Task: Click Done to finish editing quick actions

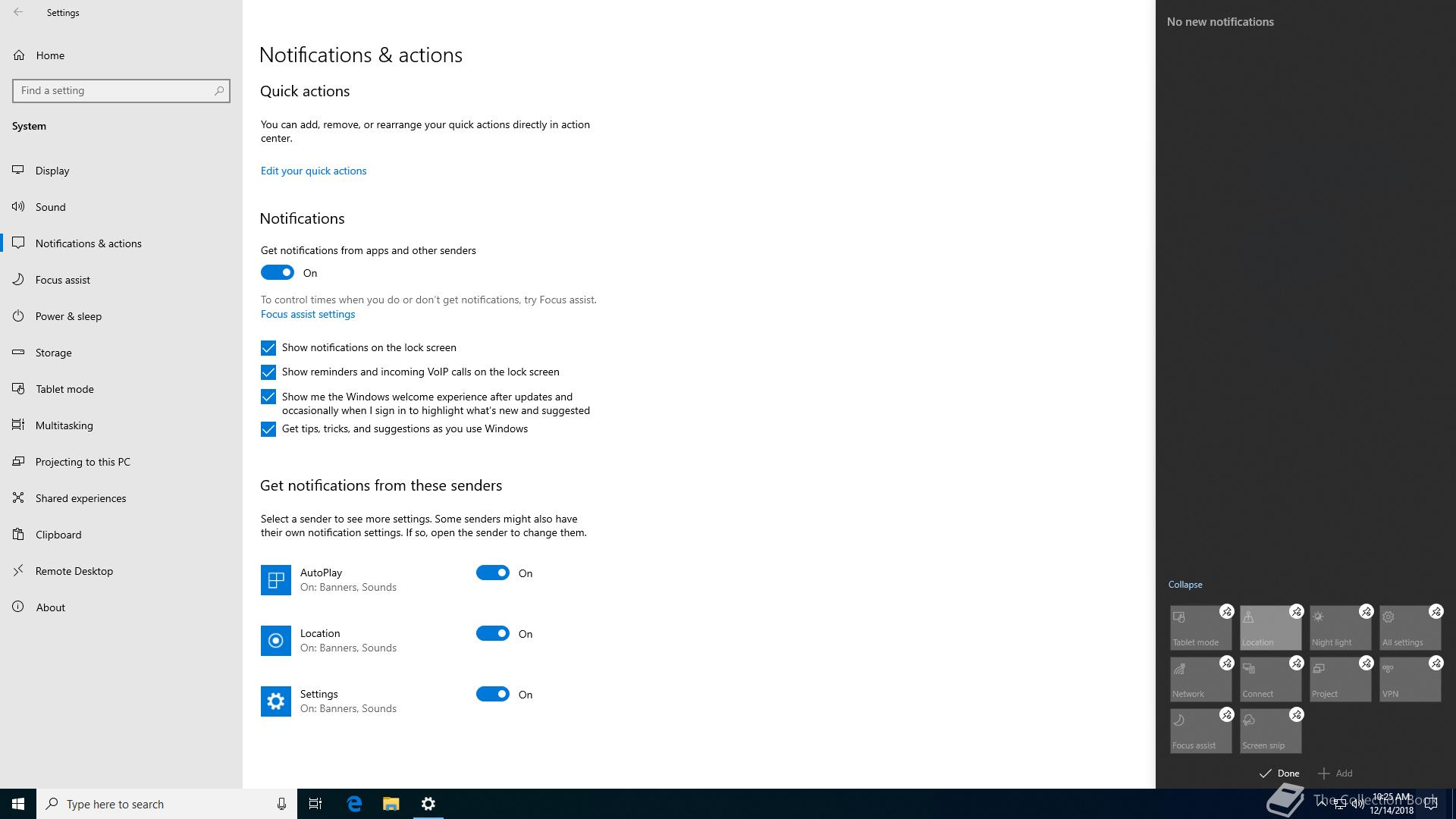Action: pos(1279,773)
